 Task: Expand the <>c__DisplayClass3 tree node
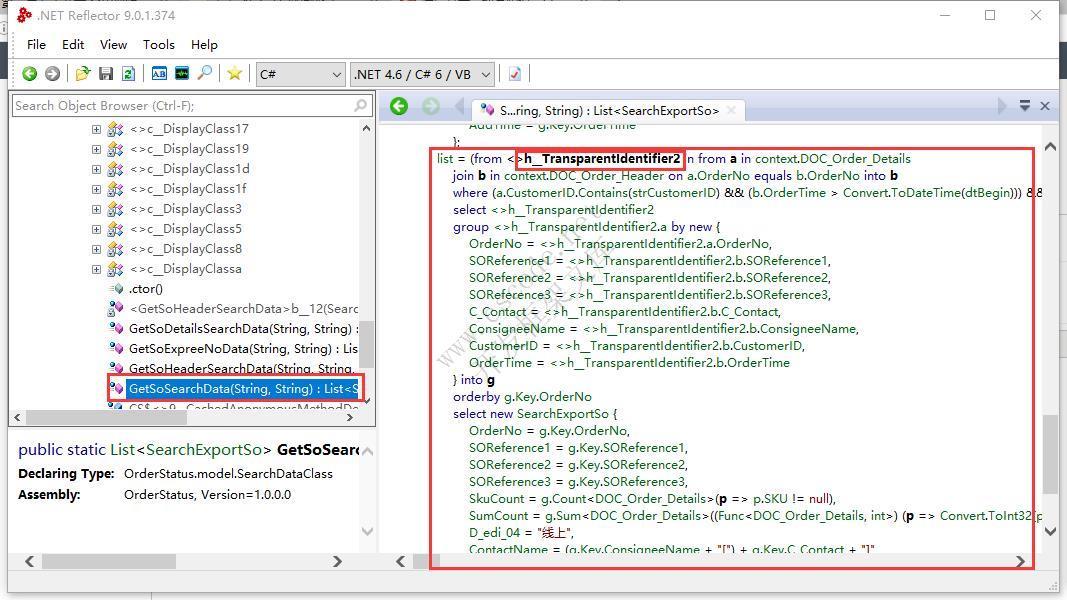tap(96, 209)
